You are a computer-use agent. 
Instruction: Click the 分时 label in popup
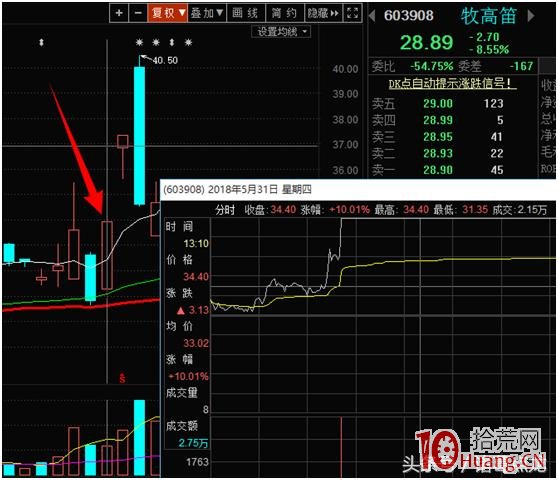pos(225,210)
